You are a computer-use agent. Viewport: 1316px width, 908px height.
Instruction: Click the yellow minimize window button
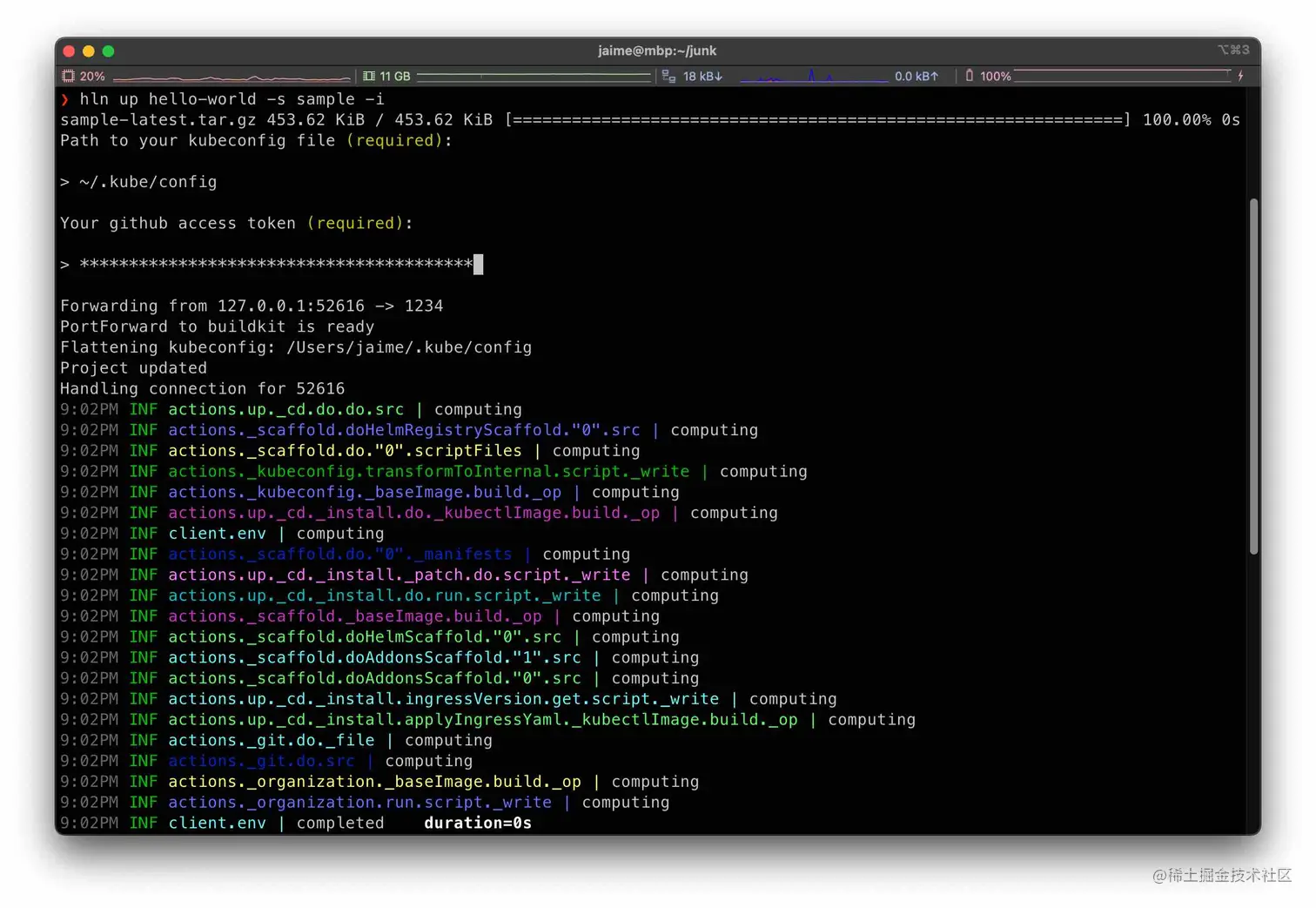[x=88, y=51]
